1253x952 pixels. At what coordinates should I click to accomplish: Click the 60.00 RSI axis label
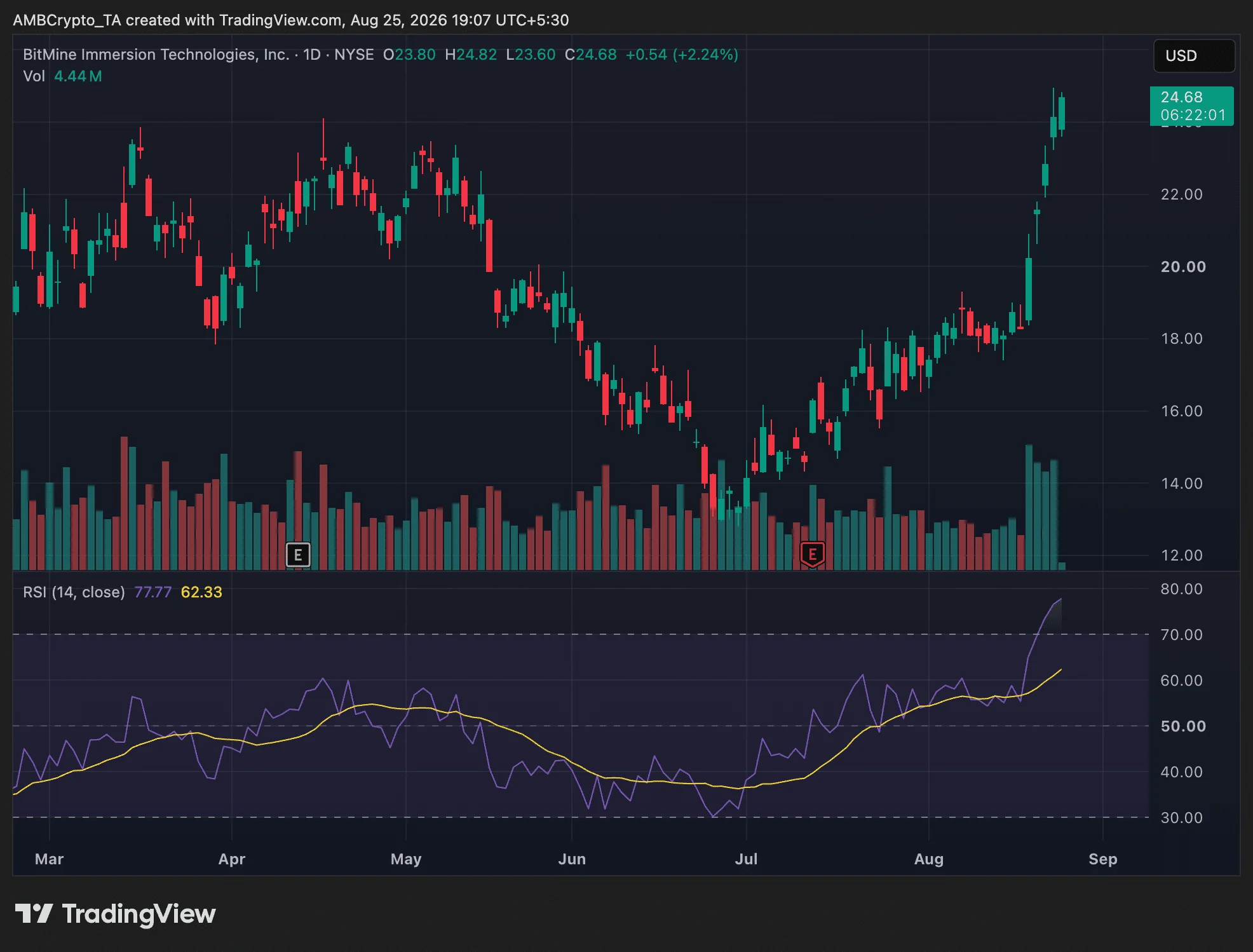(1182, 681)
